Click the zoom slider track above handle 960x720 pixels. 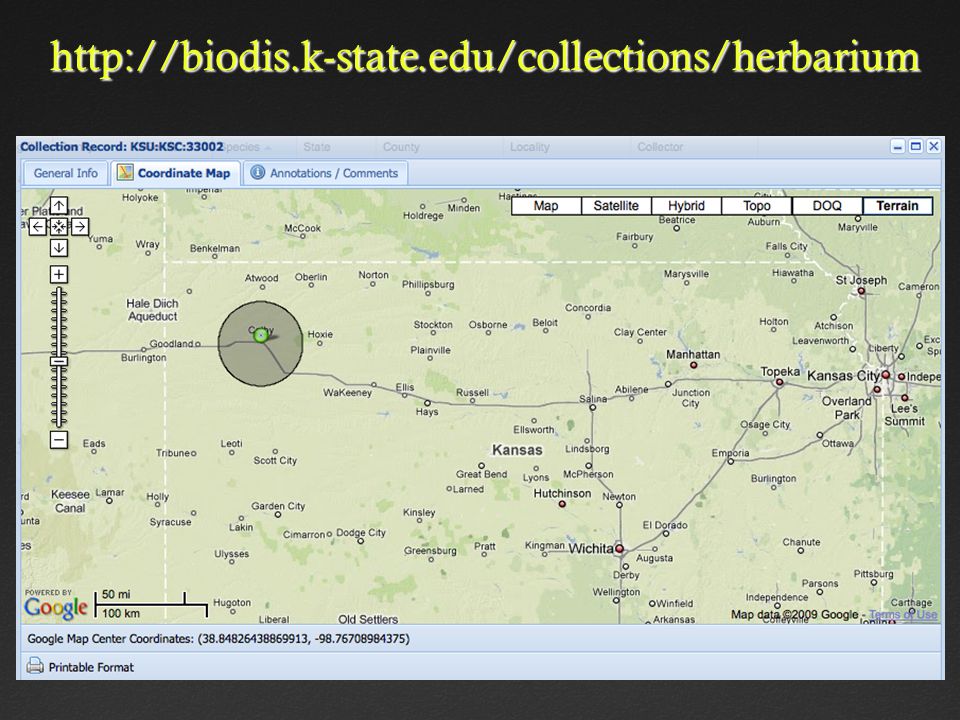coord(59,321)
